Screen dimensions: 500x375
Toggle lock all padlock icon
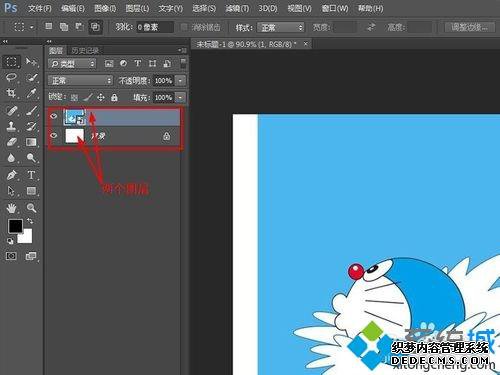click(114, 97)
